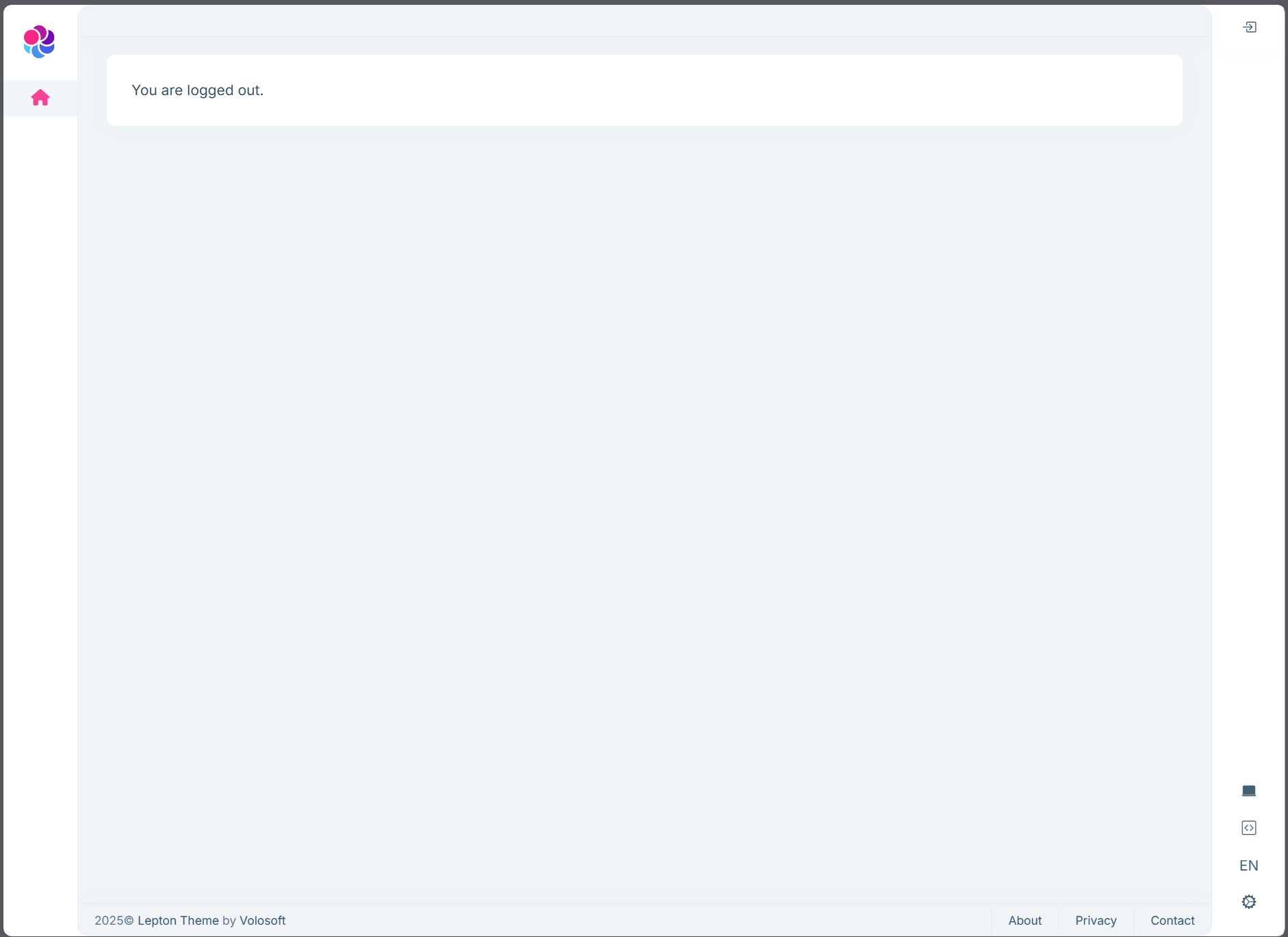Select the Home menu entry in sidebar
Screen dimensions: 1288x937
click(40, 97)
